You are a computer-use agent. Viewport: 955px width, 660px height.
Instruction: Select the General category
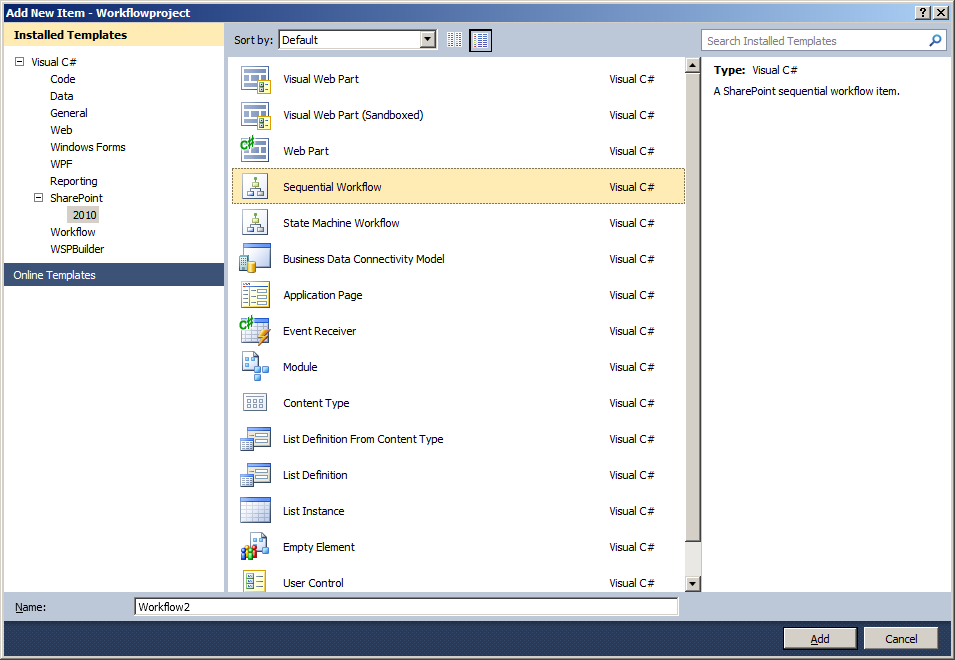[69, 113]
